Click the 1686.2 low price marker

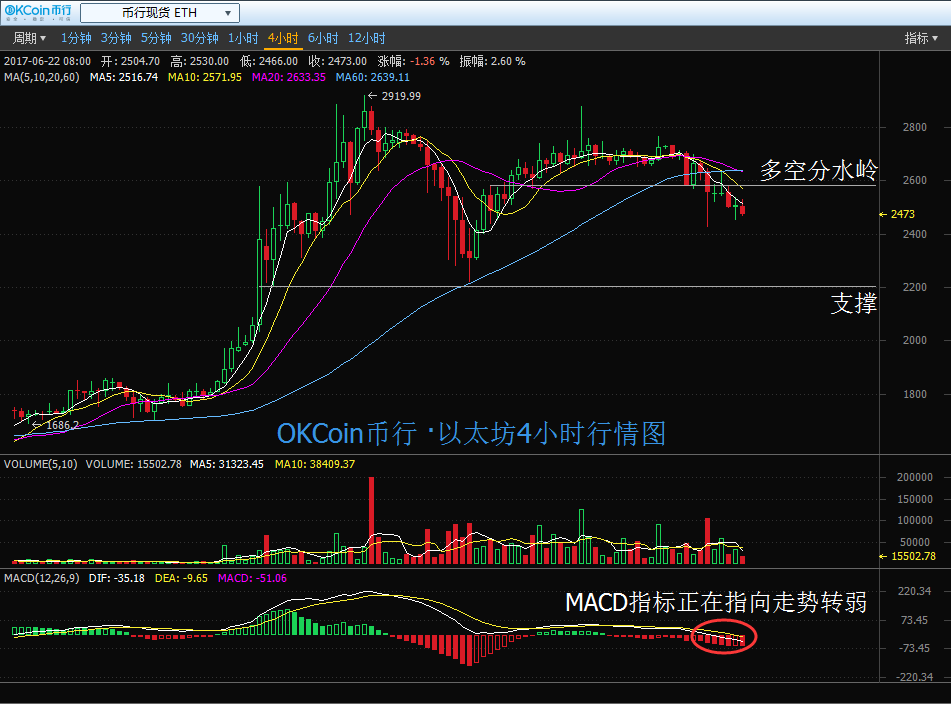(x=59, y=425)
